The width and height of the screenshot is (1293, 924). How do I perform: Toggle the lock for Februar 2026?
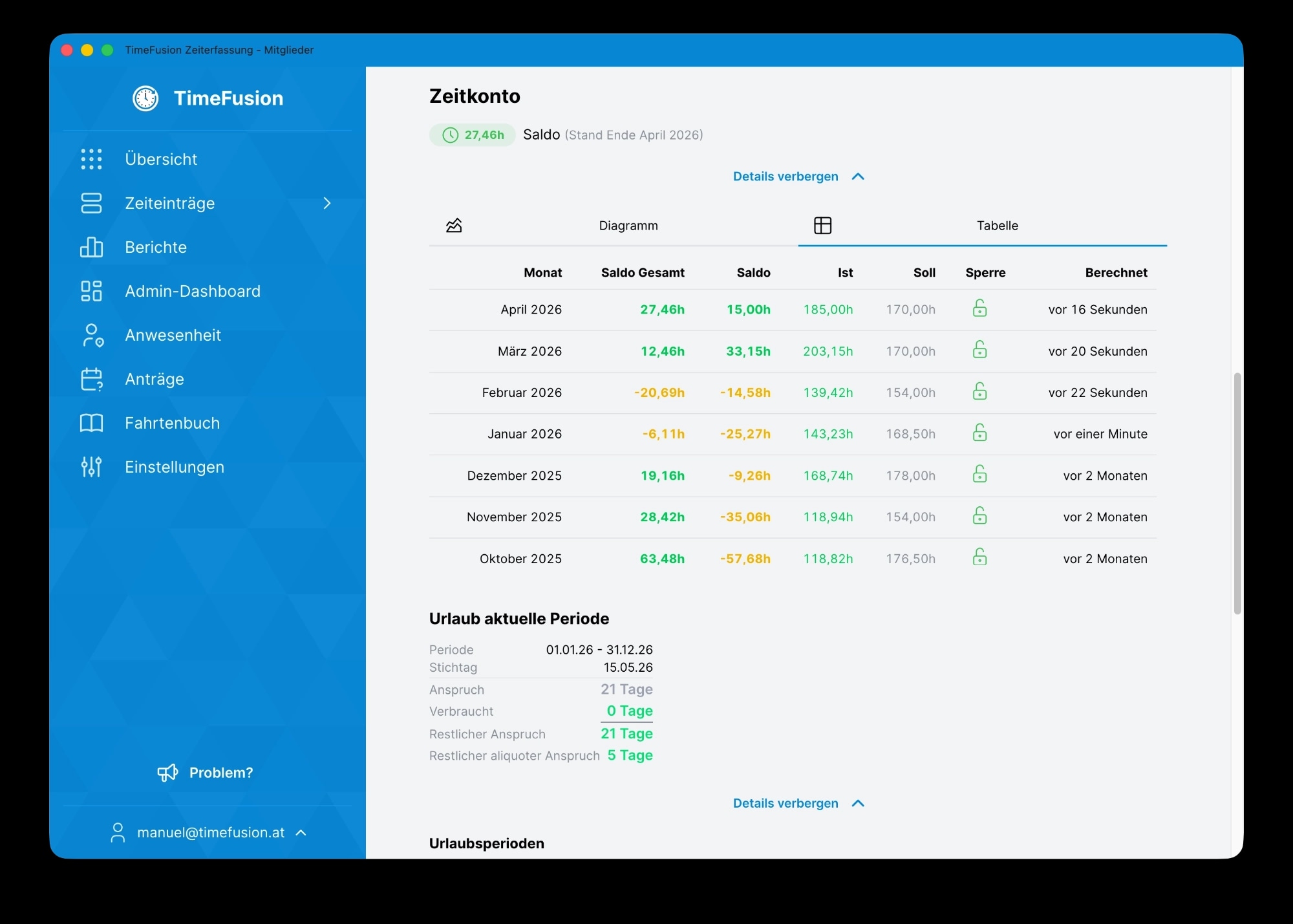[980, 391]
